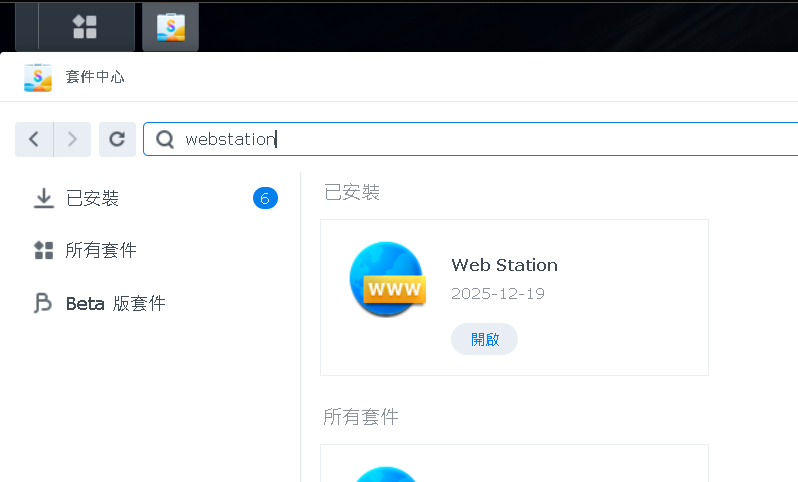Click the Package Center taskbar icon
798x482 pixels.
pyautogui.click(x=170, y=27)
